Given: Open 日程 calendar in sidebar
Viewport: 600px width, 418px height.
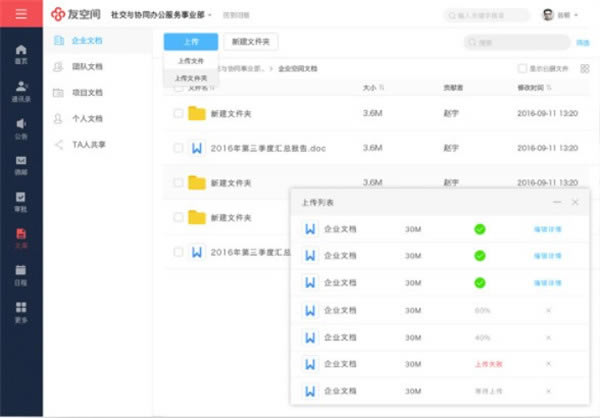Looking at the screenshot, I should [21, 273].
